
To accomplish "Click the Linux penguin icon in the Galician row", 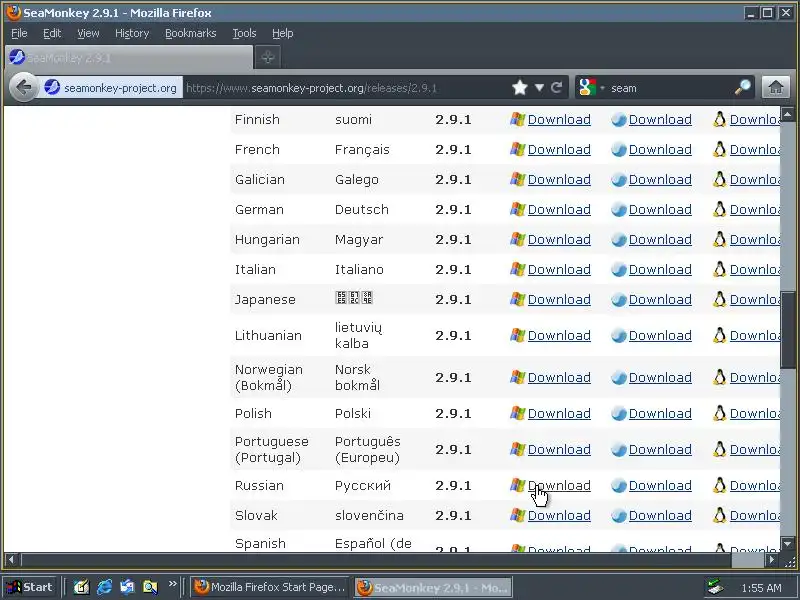I will tap(719, 179).
